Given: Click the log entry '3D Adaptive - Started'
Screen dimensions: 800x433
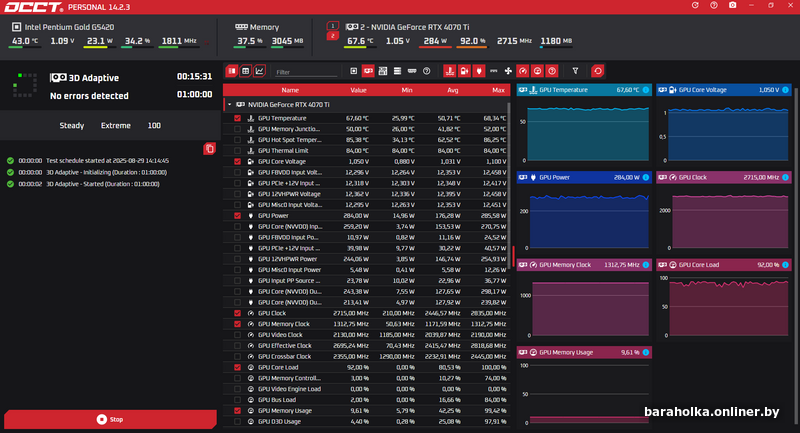Looking at the screenshot, I should (x=103, y=184).
